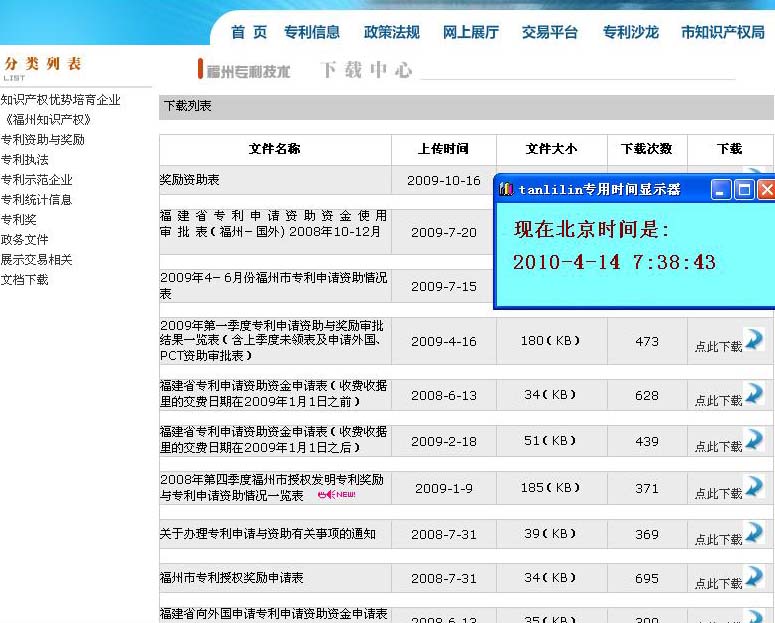Open the 奖励资助表 file link
The image size is (775, 623).
click(x=190, y=181)
